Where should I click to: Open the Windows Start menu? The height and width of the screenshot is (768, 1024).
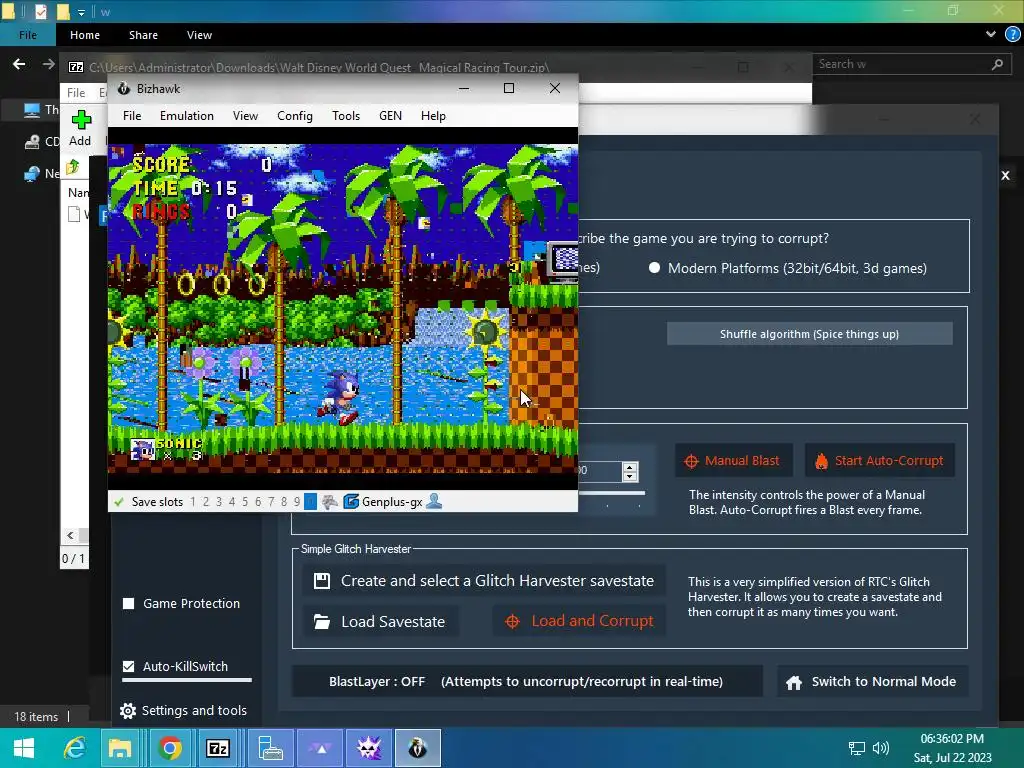24,748
